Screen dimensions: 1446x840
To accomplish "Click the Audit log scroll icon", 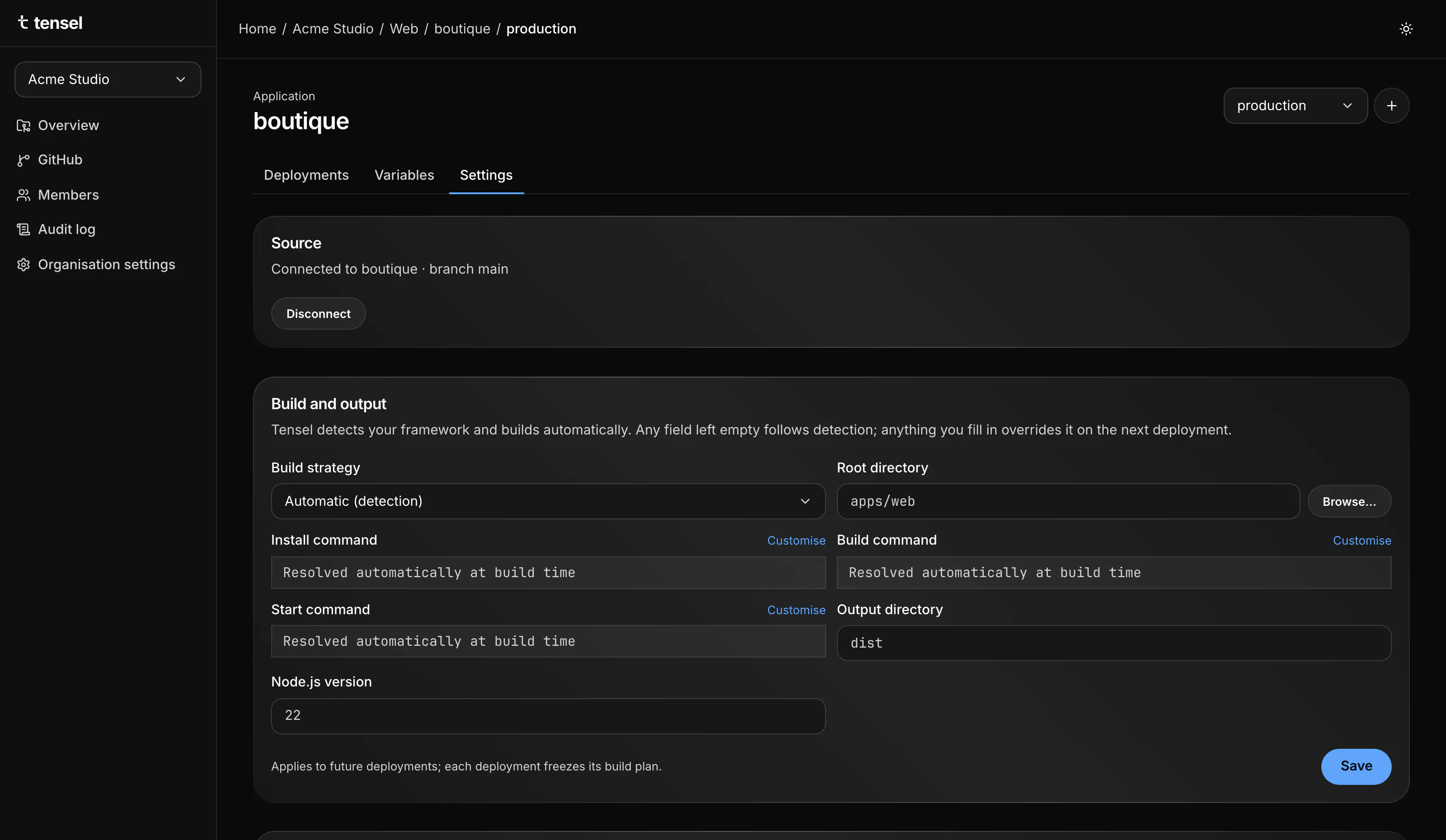I will (x=23, y=229).
